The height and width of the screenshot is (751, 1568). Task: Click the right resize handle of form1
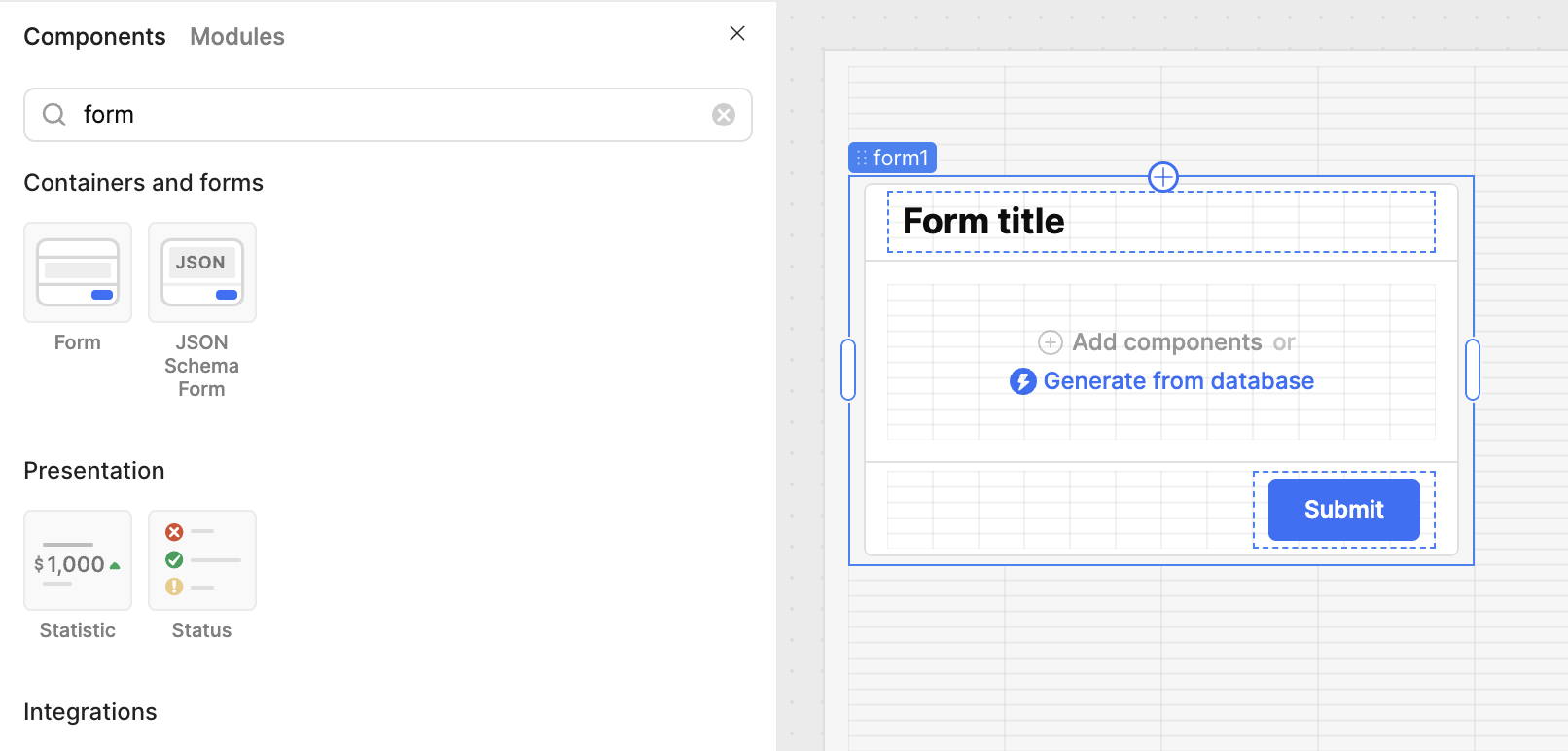pyautogui.click(x=1473, y=370)
